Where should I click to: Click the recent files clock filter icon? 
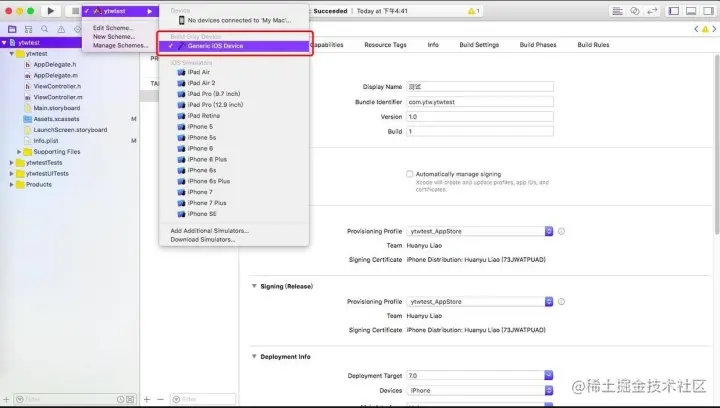pyautogui.click(x=120, y=399)
